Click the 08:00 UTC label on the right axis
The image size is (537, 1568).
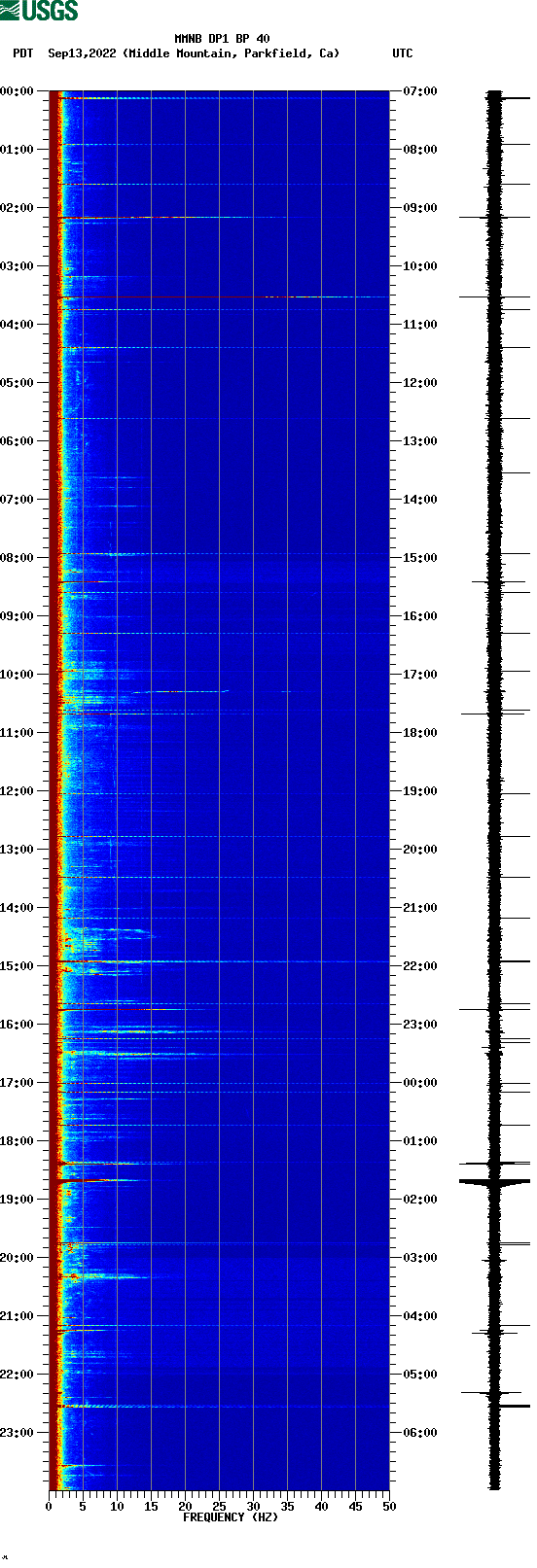click(420, 150)
